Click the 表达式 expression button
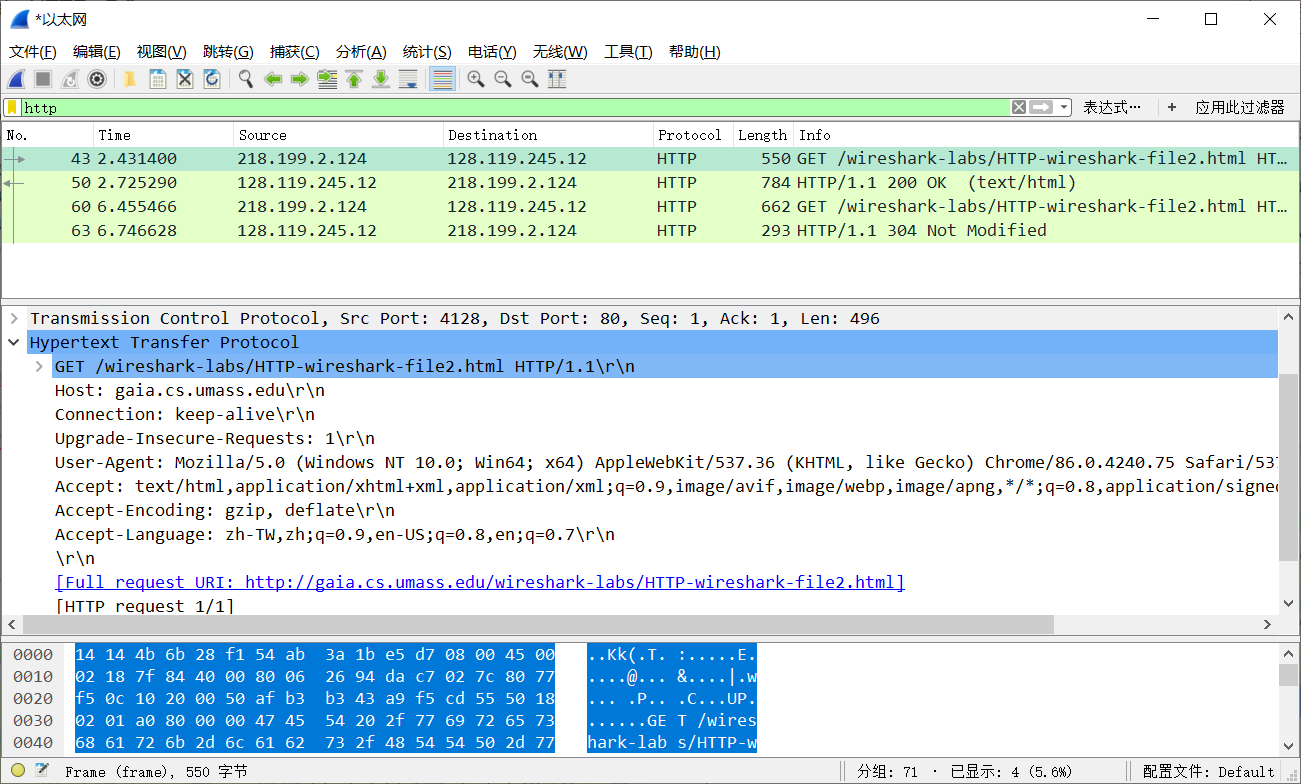This screenshot has width=1301, height=784. (1112, 107)
